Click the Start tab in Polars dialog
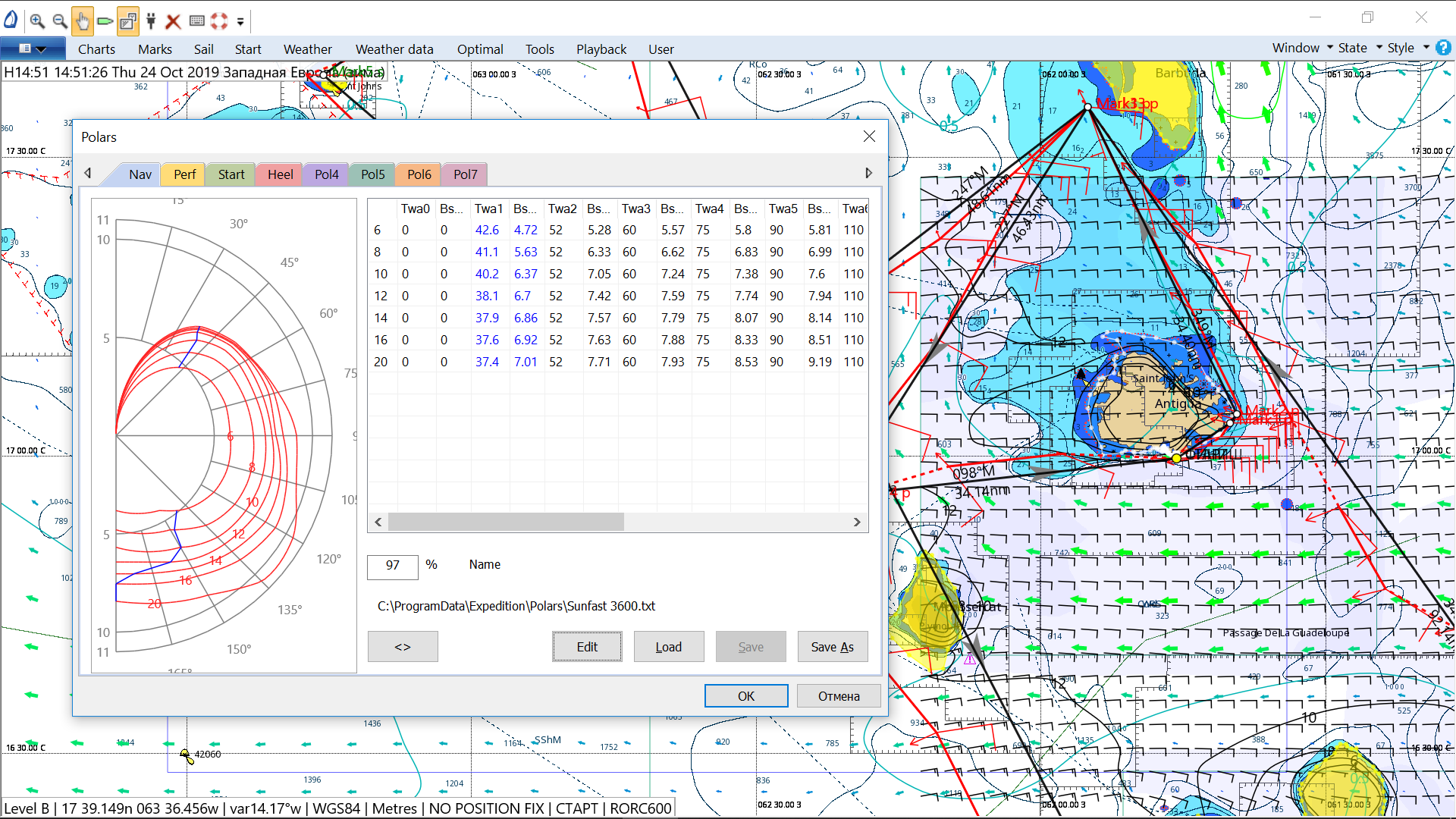Image resolution: width=1456 pixels, height=819 pixels. tap(231, 174)
